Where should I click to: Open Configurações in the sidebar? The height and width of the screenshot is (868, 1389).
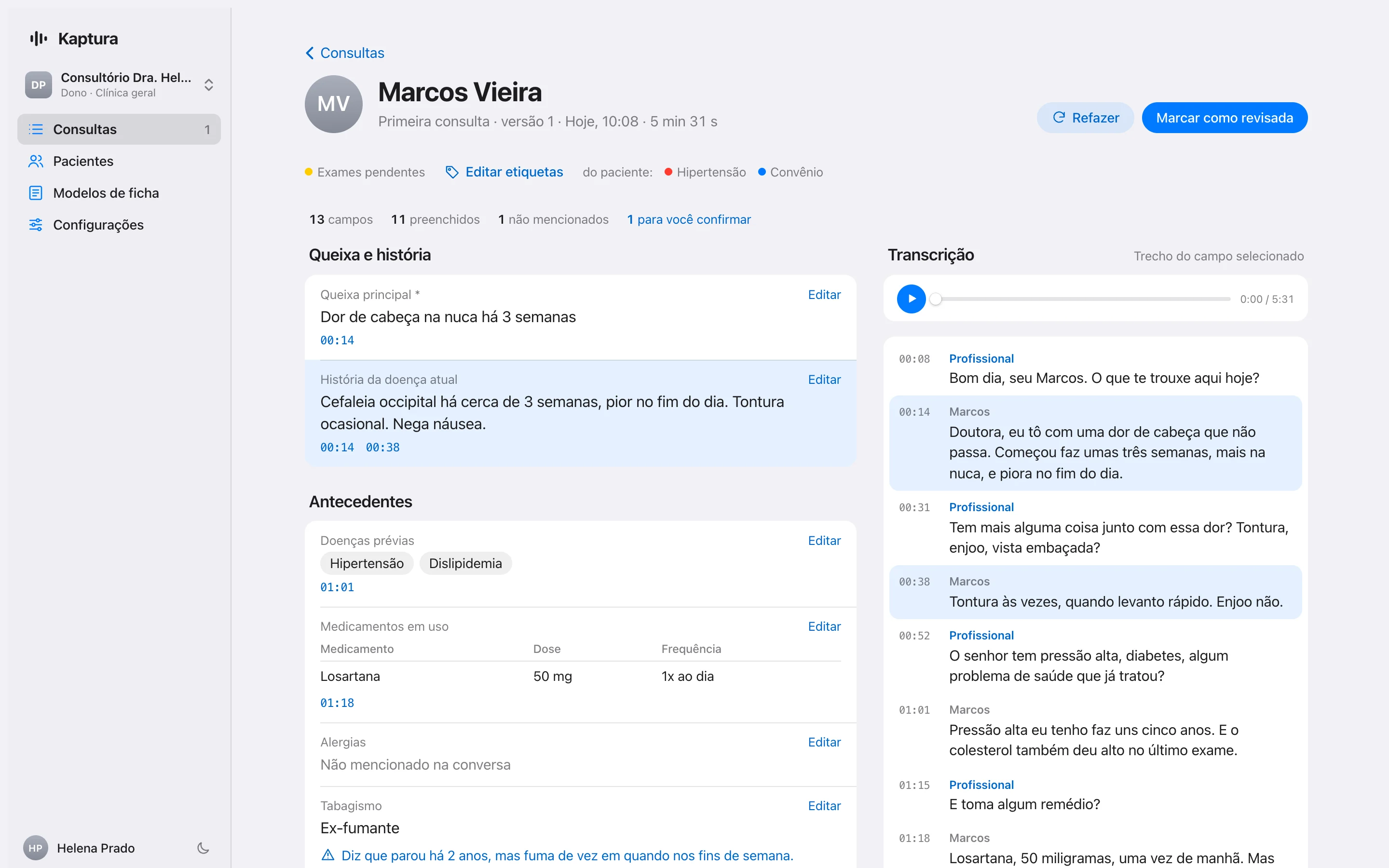[x=119, y=224]
